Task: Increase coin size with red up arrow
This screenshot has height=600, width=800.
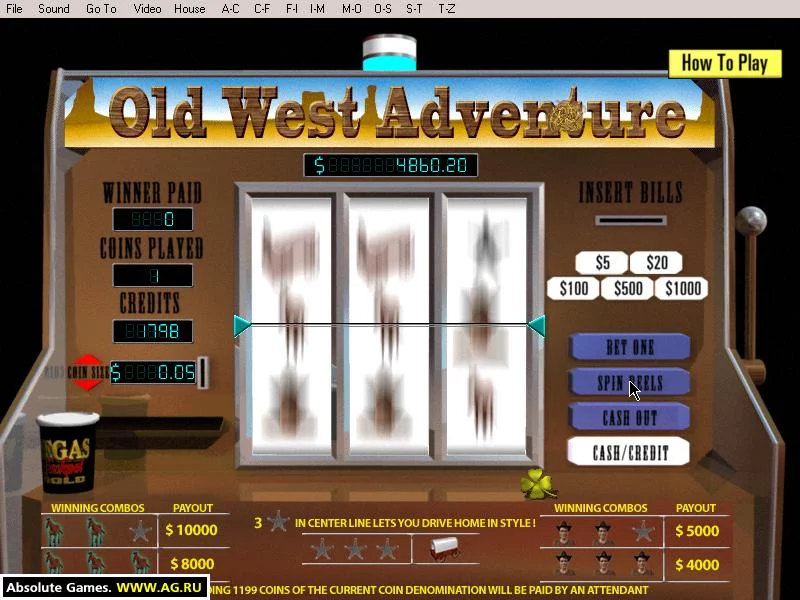Action: click(x=88, y=360)
